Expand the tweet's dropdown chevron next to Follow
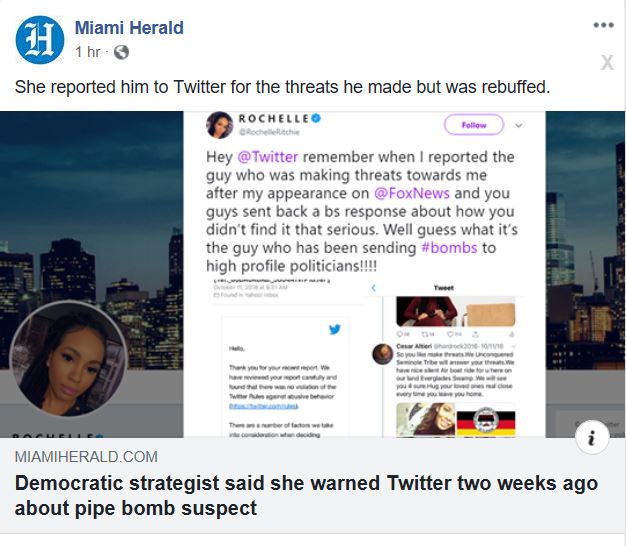626x546 pixels. click(x=519, y=125)
